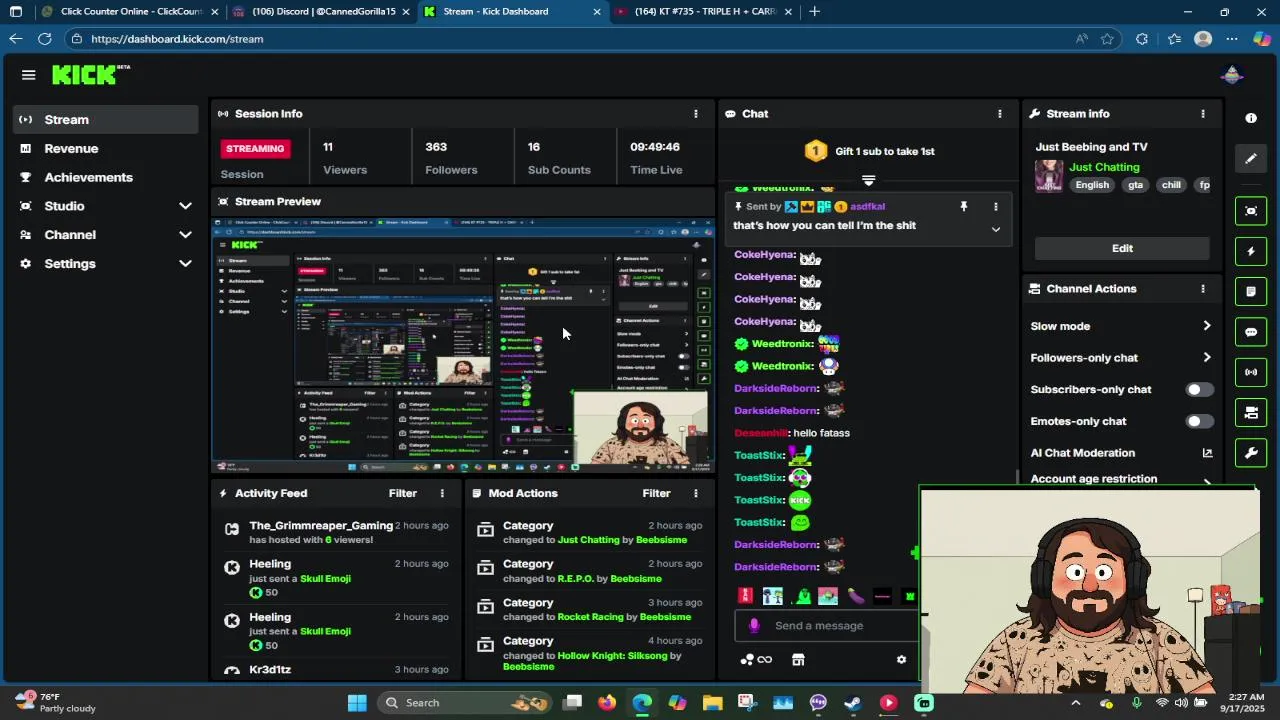Open Session Info panel options menu
This screenshot has height=720, width=1280.
coord(696,114)
